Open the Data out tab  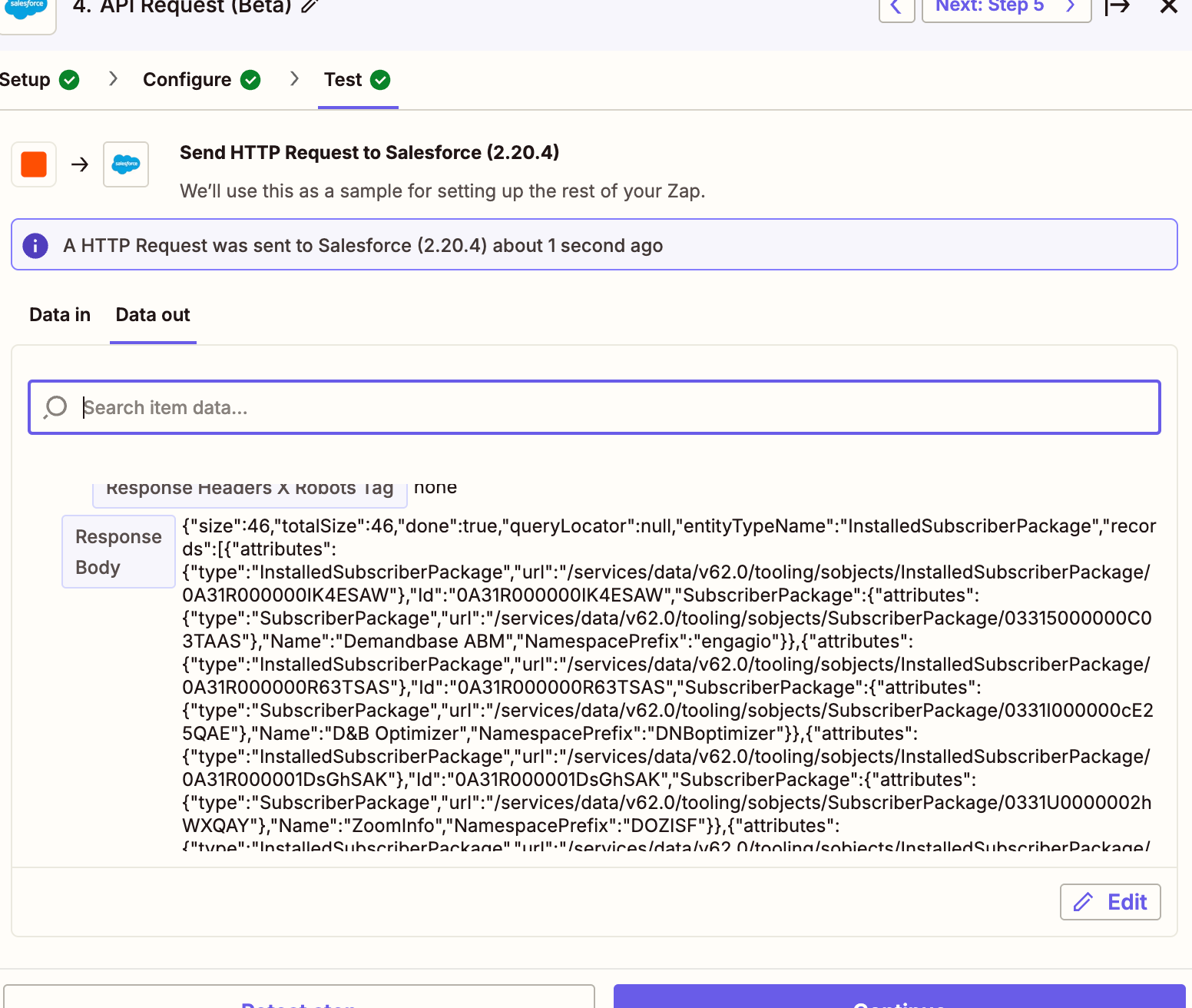(153, 315)
